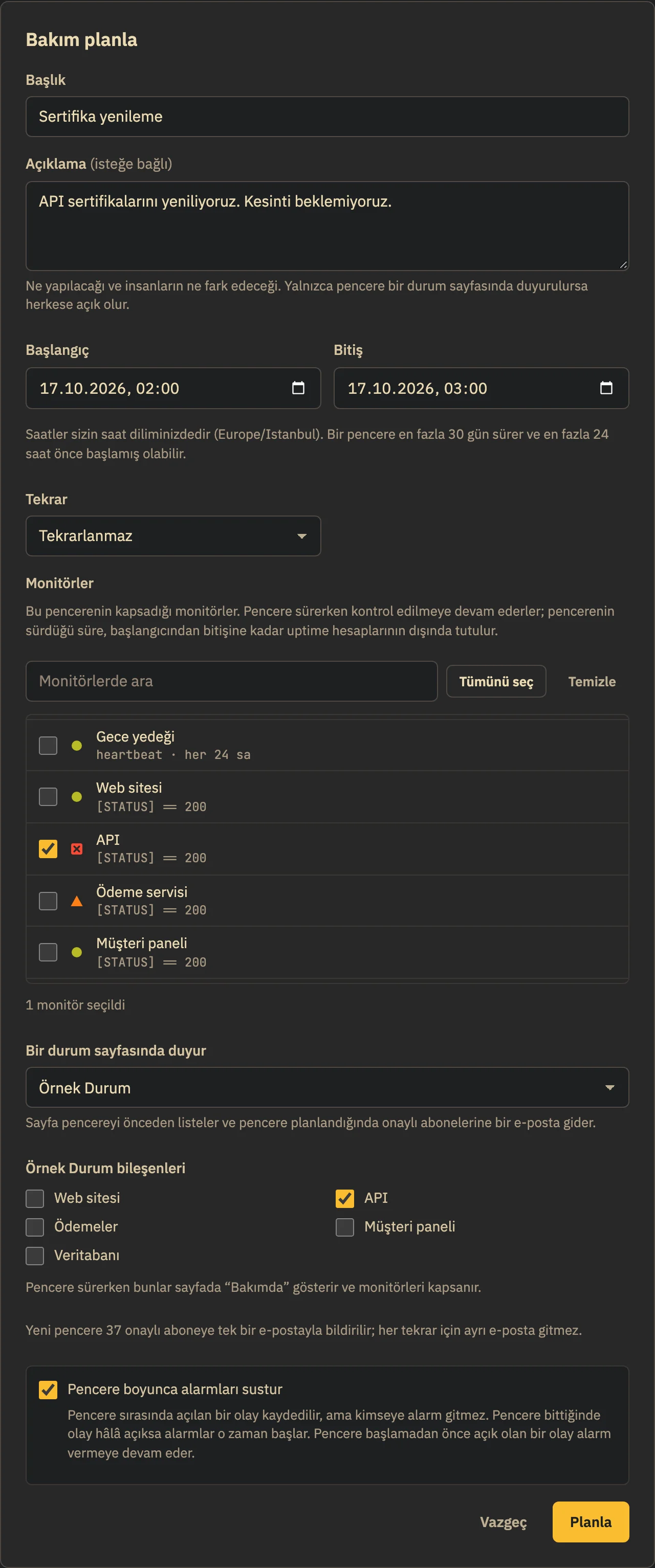Viewport: 655px width, 1568px height.
Task: Toggle Pencere boyunca alarmları sustur checkbox
Action: click(x=48, y=1389)
